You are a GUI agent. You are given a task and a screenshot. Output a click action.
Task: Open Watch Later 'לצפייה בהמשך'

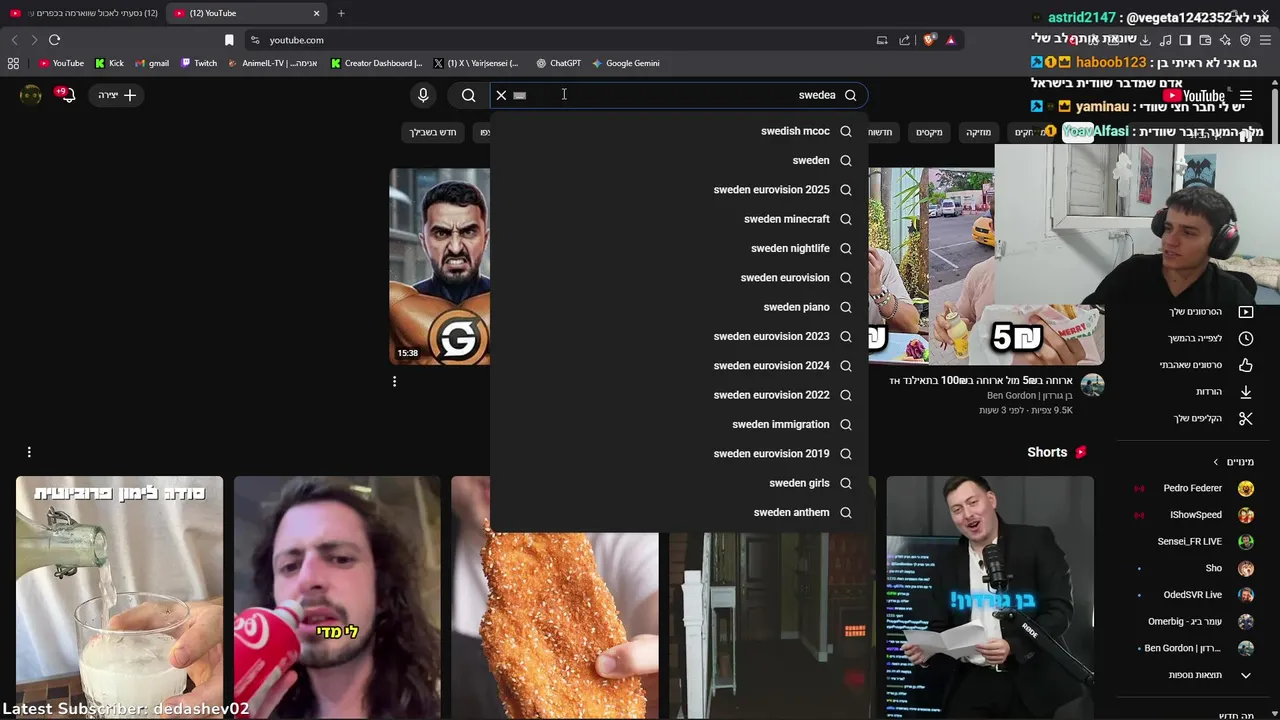tap(1196, 338)
